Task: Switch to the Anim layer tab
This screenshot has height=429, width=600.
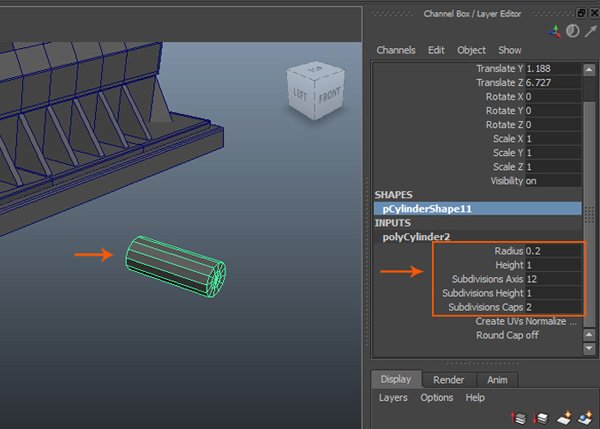Action: (x=496, y=380)
